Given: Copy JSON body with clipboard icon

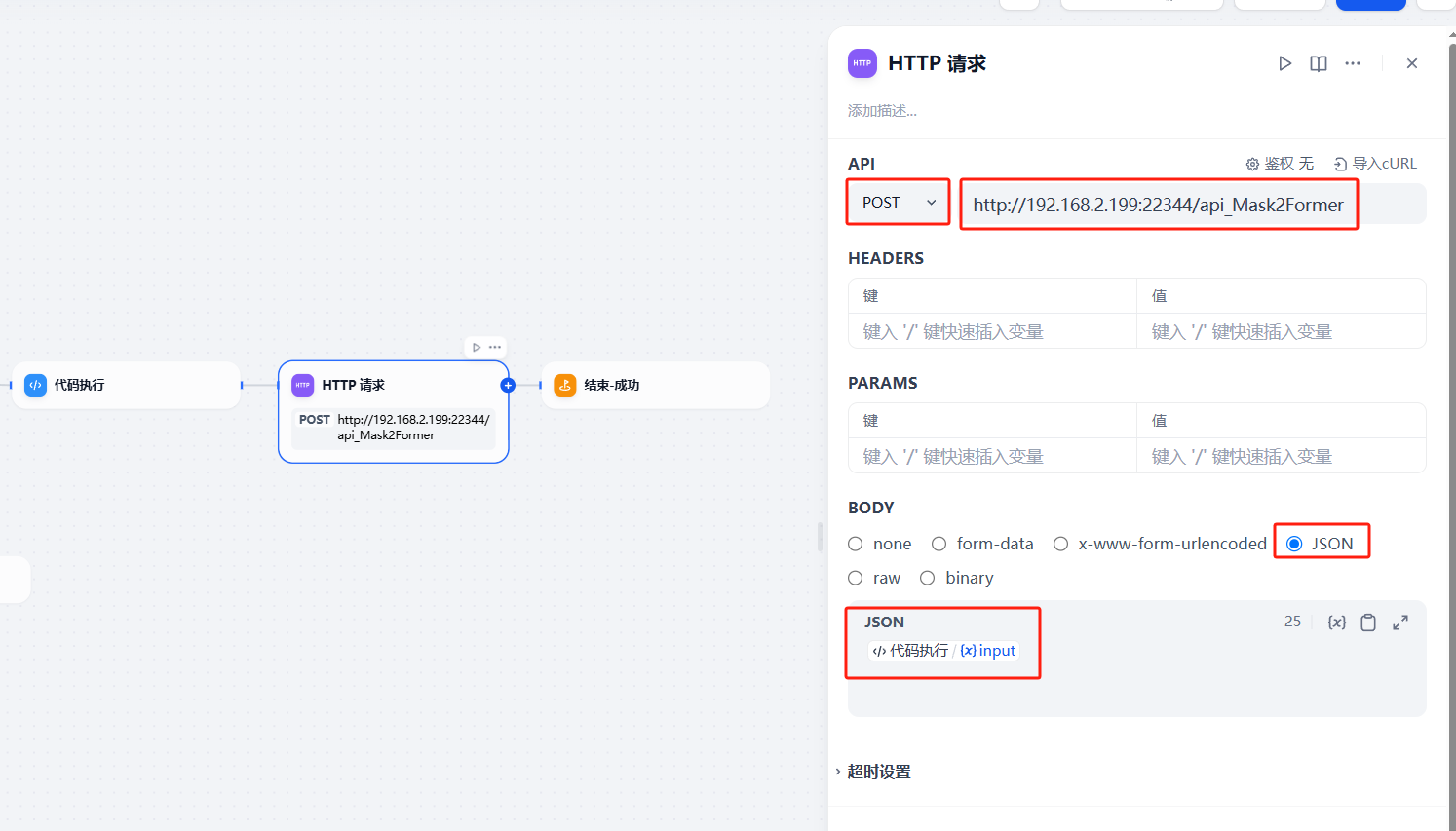Looking at the screenshot, I should (x=1368, y=623).
